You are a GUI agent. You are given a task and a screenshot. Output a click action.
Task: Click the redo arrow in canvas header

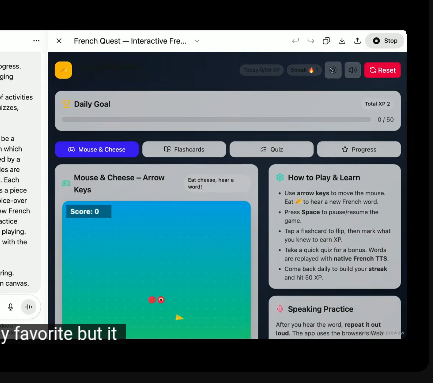coord(311,41)
